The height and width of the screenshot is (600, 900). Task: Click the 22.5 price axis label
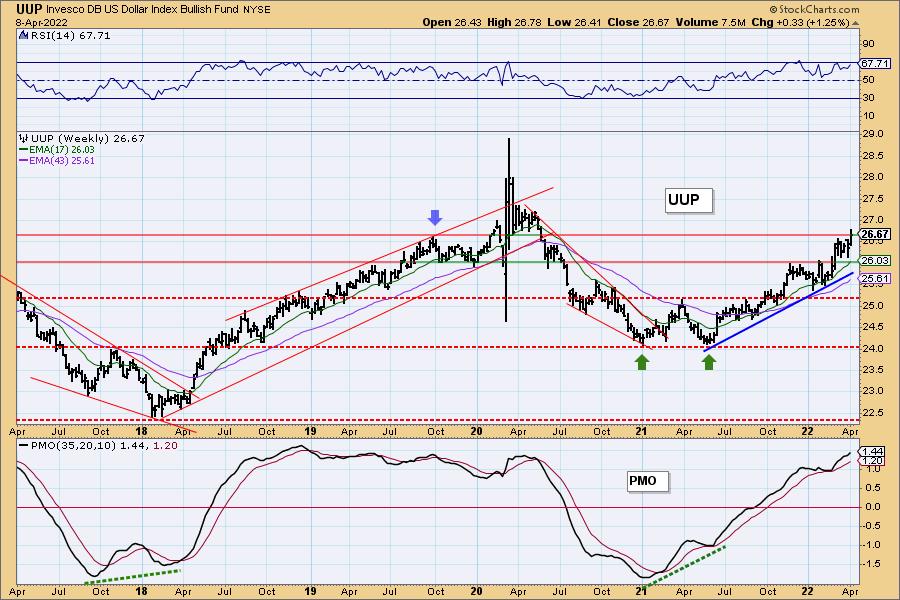(873, 412)
